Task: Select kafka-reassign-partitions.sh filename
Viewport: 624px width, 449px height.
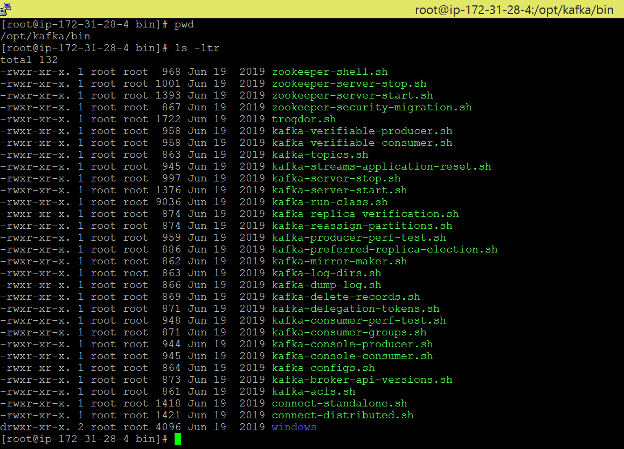Action: [362, 226]
